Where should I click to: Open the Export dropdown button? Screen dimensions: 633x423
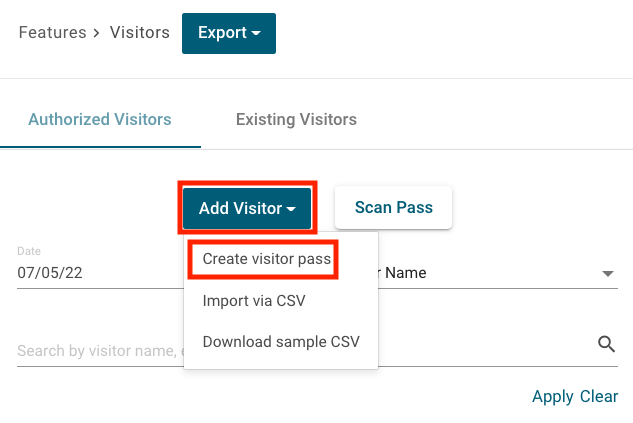click(x=228, y=33)
